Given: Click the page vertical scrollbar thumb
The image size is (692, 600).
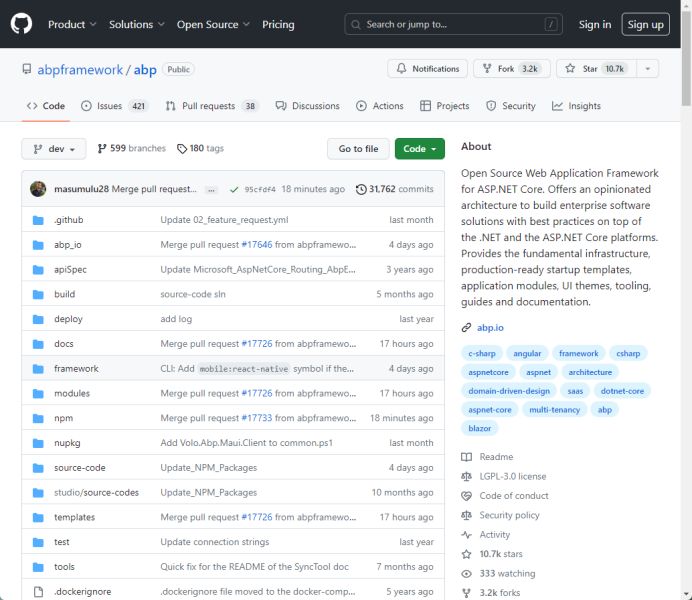Looking at the screenshot, I should tap(686, 58).
